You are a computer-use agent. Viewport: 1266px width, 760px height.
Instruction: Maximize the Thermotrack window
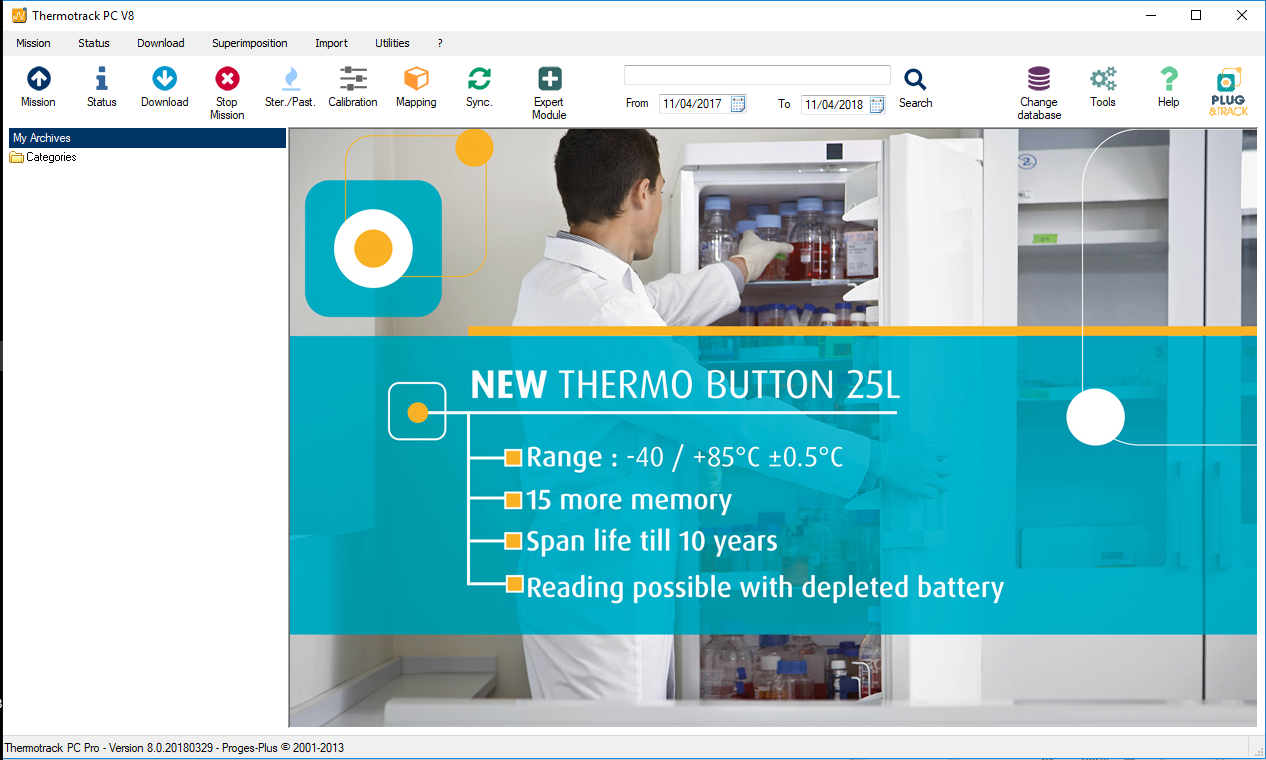coord(1196,15)
